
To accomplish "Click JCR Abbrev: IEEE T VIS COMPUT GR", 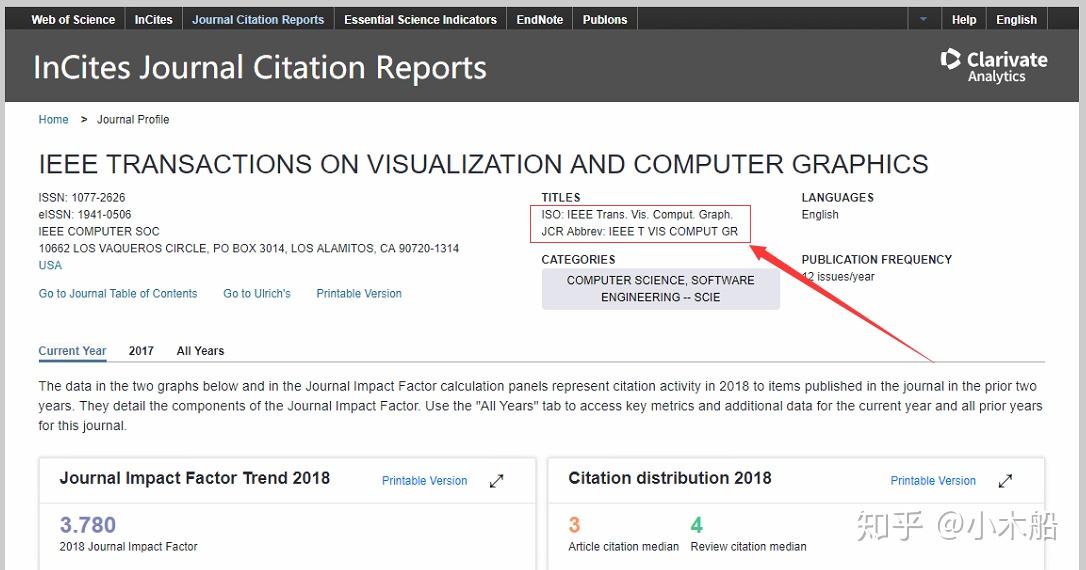I will tap(639, 231).
